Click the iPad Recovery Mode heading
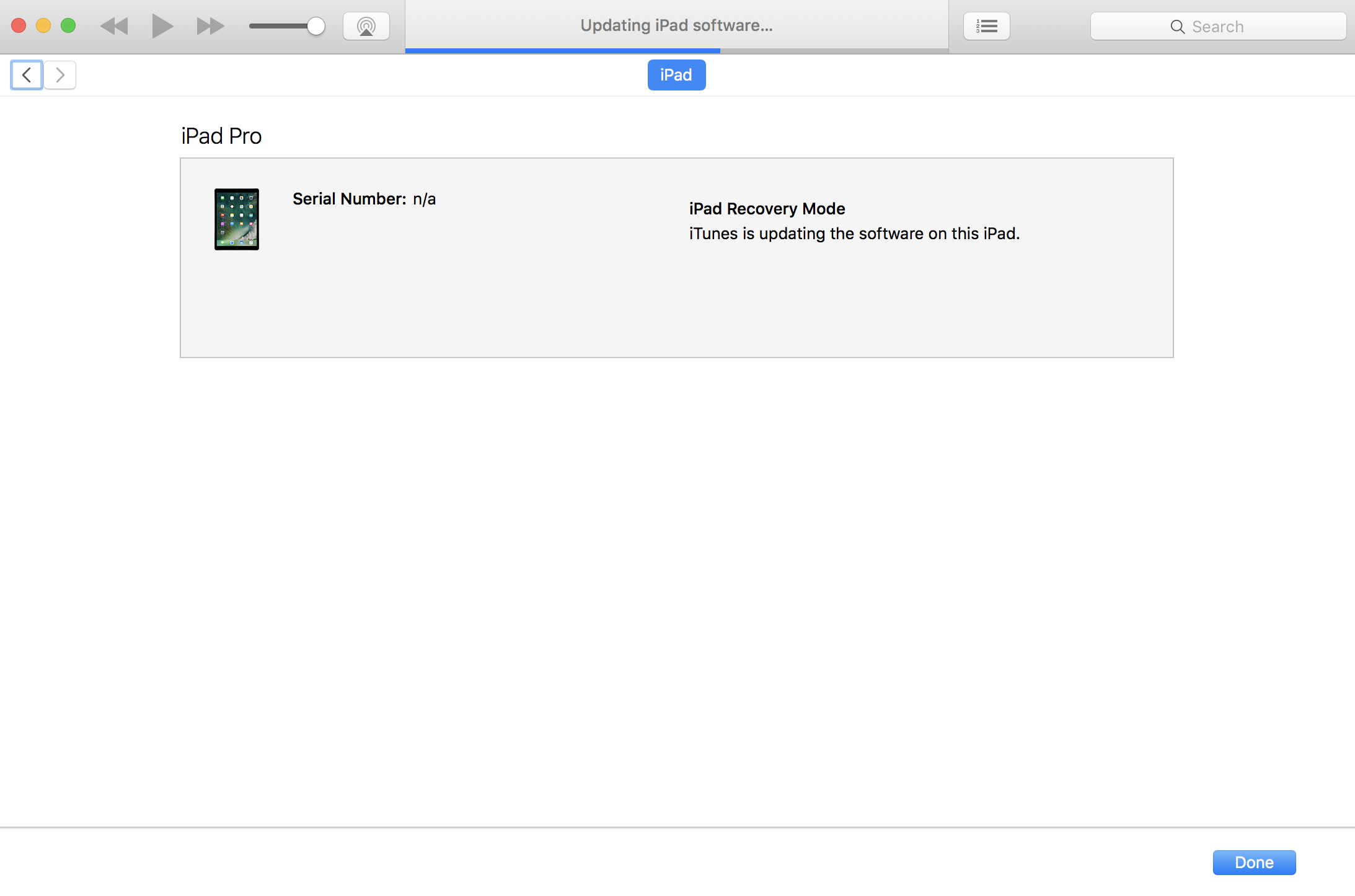The width and height of the screenshot is (1355, 896). pyautogui.click(x=767, y=209)
